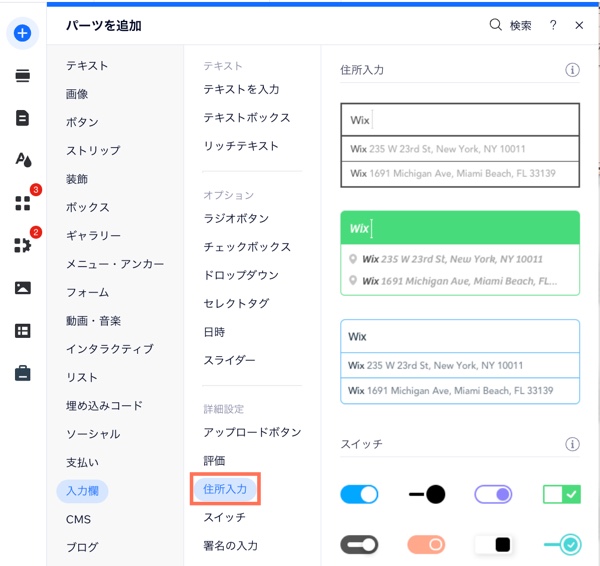Click the blue Add Elements plus icon
The width and height of the screenshot is (600, 566).
[x=22, y=33]
